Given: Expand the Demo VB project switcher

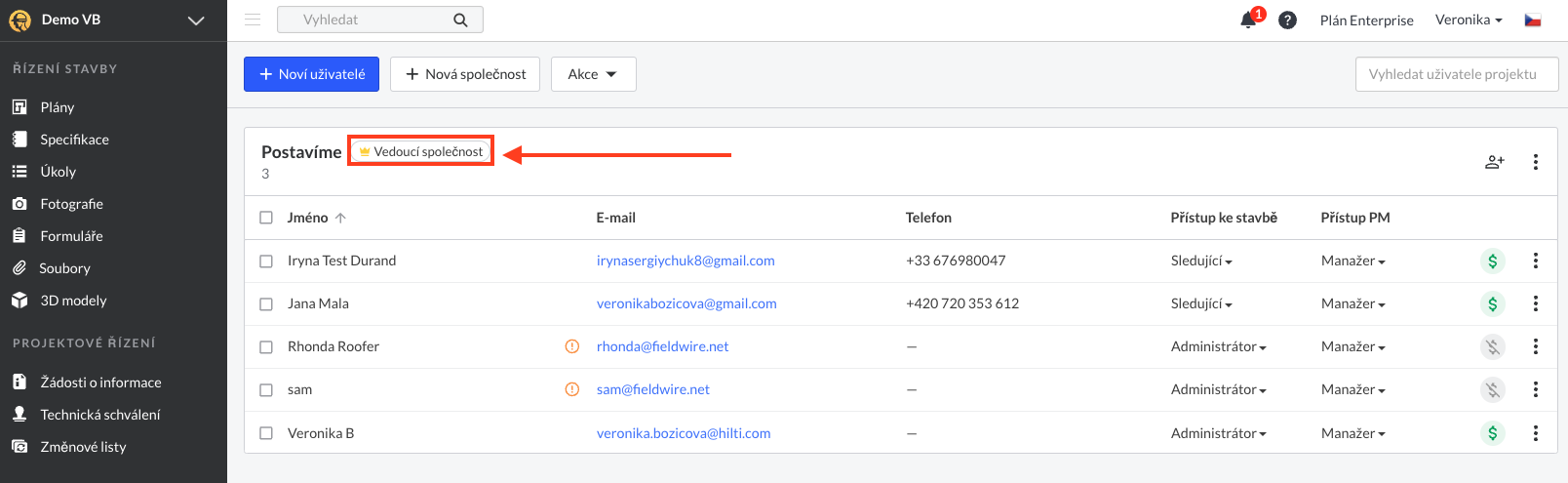Looking at the screenshot, I should coord(196,20).
